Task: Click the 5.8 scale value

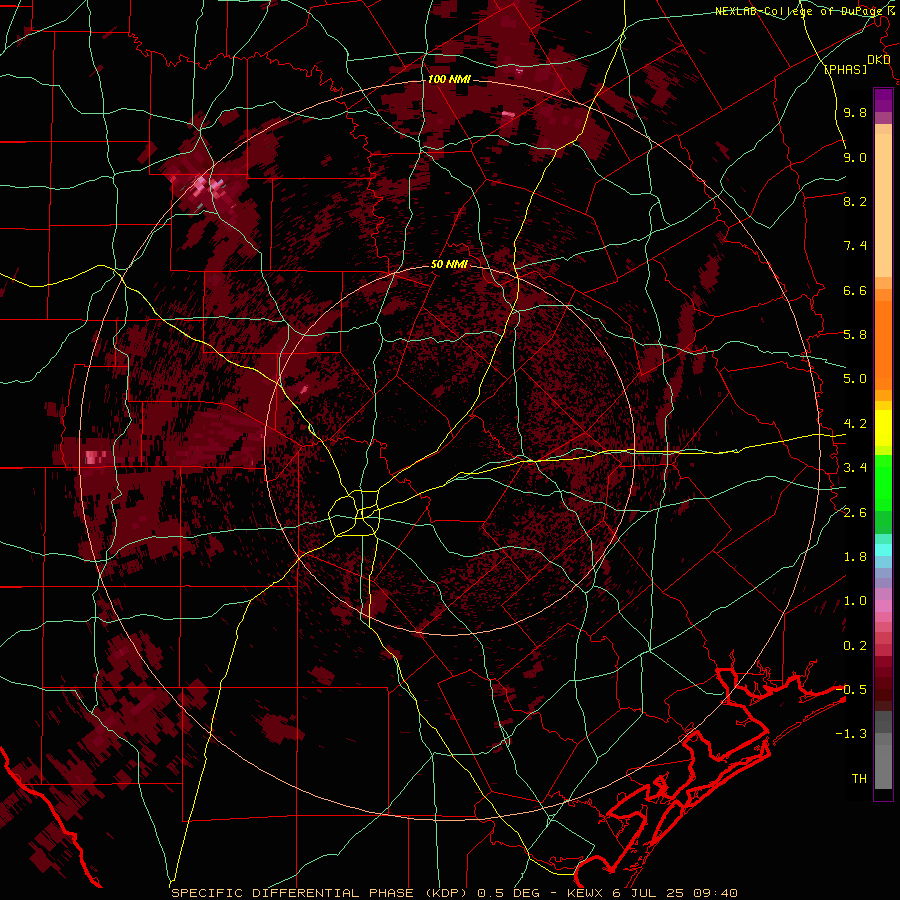Action: tap(855, 335)
